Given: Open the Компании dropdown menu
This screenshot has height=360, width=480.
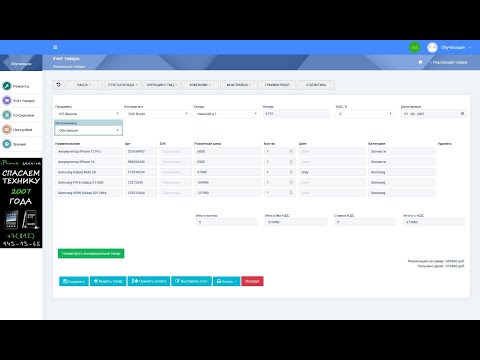Looking at the screenshot, I should tap(200, 85).
